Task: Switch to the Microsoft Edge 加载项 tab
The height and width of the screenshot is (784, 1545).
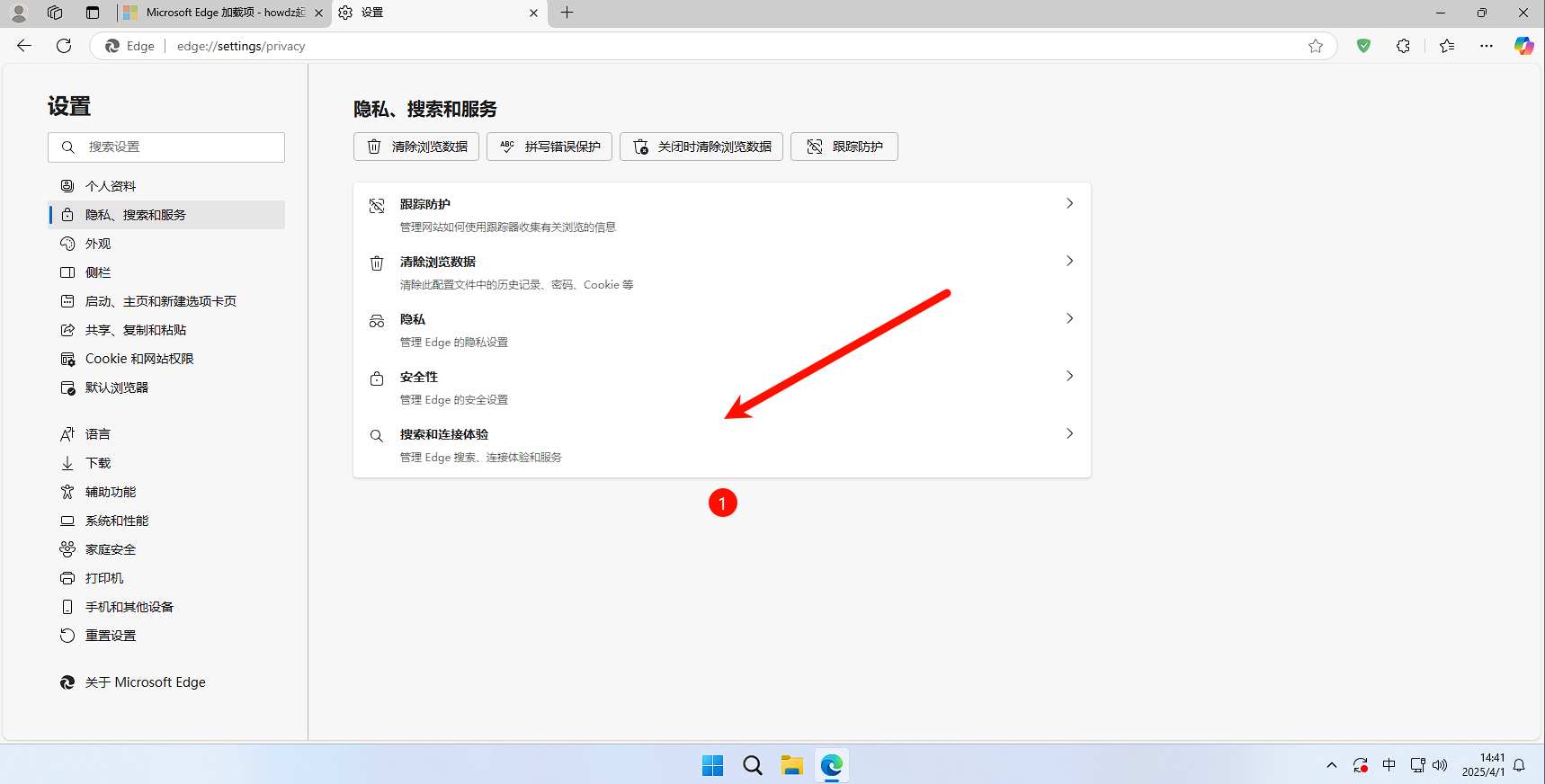Action: [x=223, y=13]
